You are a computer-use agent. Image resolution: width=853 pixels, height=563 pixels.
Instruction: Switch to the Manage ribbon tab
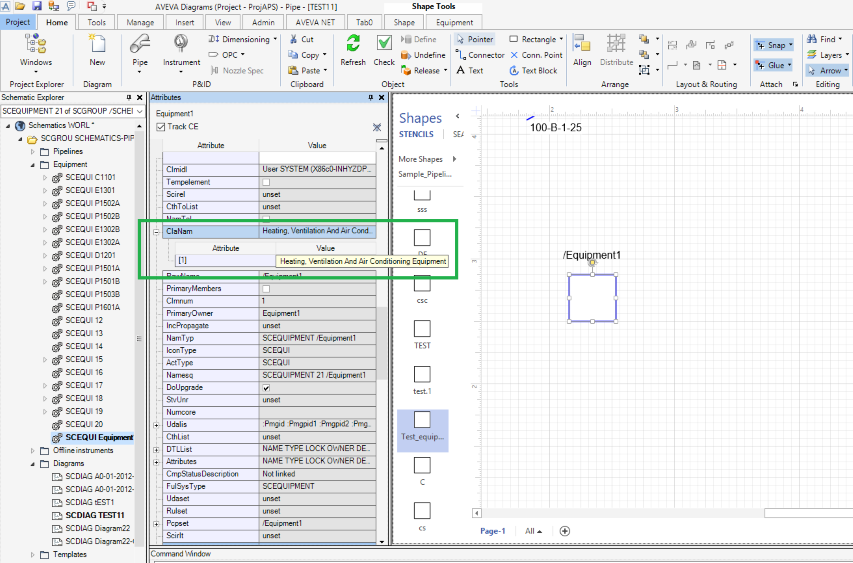pyautogui.click(x=140, y=22)
